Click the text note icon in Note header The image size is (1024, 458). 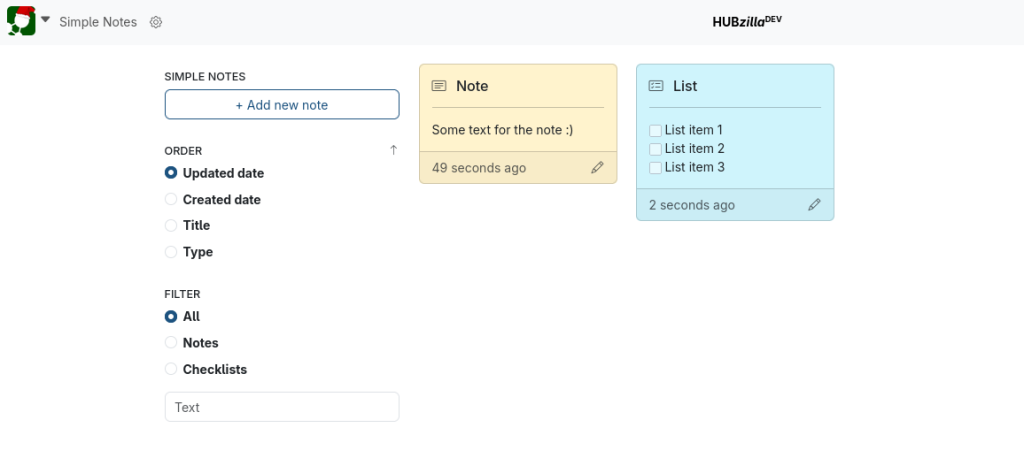(439, 86)
